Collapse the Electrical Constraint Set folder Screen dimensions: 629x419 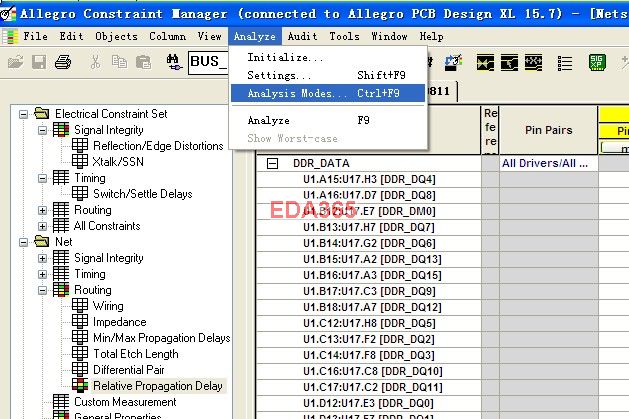pyautogui.click(x=24, y=114)
